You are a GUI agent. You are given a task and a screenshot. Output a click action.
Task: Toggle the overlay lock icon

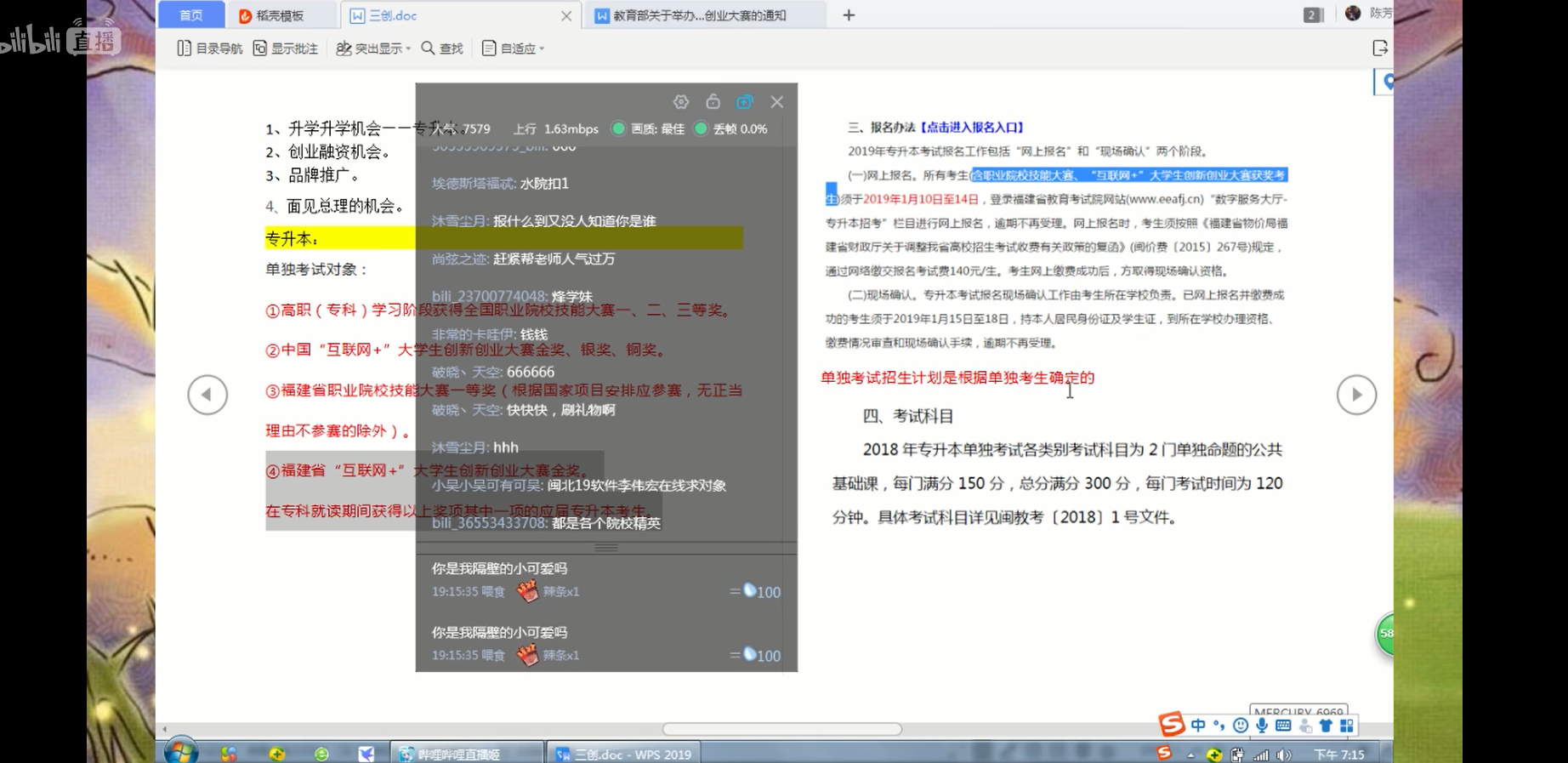[x=713, y=101]
